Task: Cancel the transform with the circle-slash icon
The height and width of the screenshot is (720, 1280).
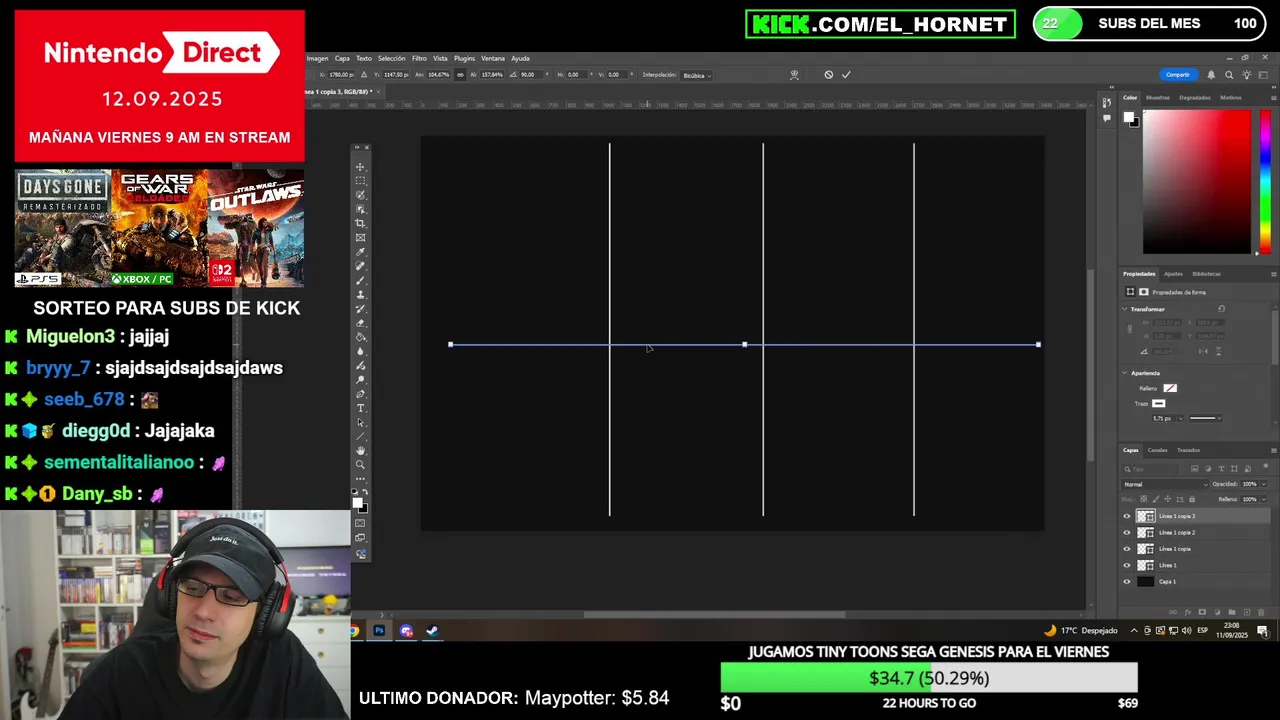Action: coord(828,75)
